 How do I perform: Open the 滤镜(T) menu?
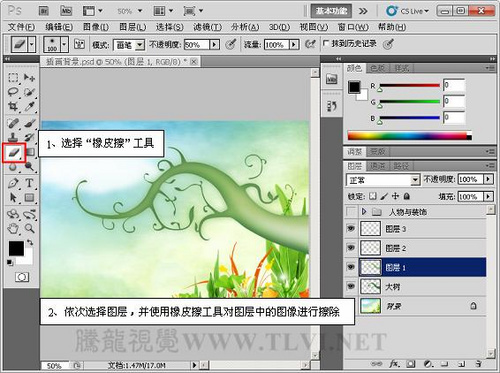(207, 27)
